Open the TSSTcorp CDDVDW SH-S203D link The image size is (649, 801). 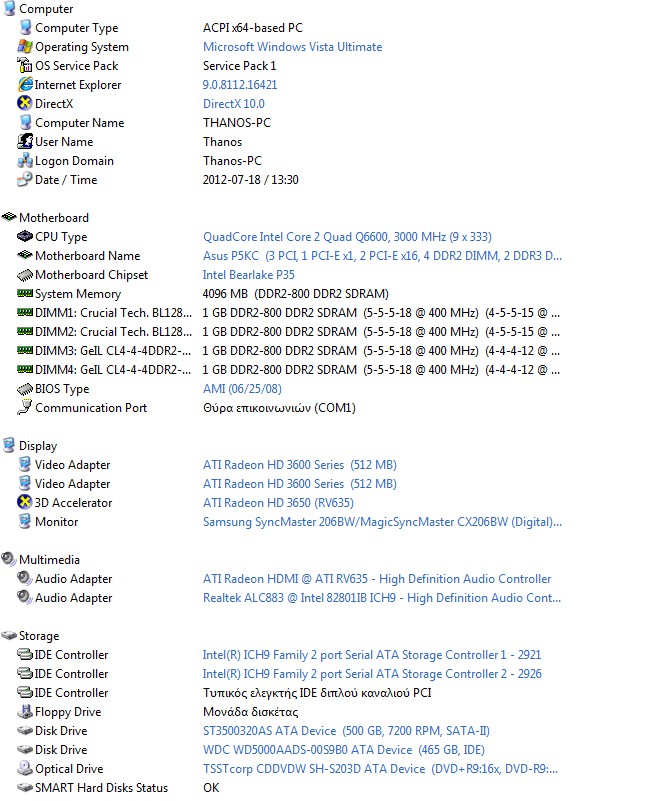[x=380, y=769]
